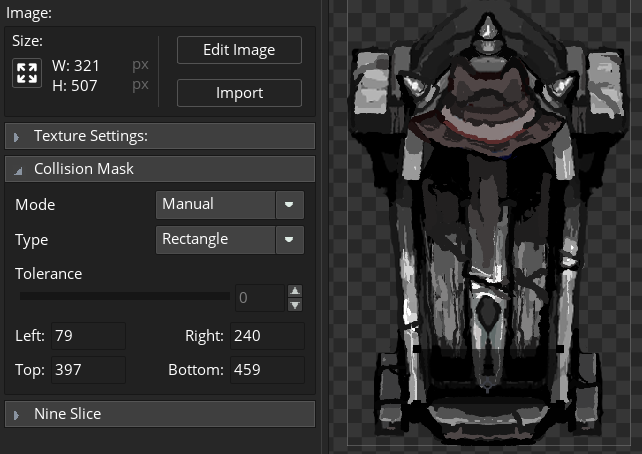642x454 pixels.
Task: Click the Mode dropdown arrow button
Action: pyautogui.click(x=289, y=204)
